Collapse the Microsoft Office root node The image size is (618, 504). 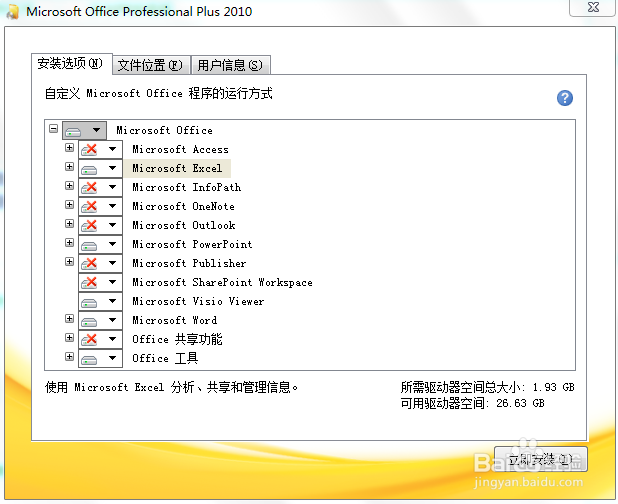(54, 128)
